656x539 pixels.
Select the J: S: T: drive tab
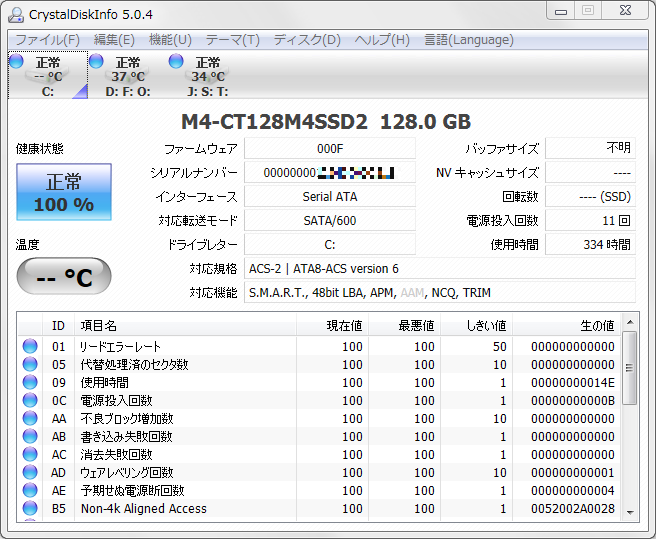(x=208, y=75)
